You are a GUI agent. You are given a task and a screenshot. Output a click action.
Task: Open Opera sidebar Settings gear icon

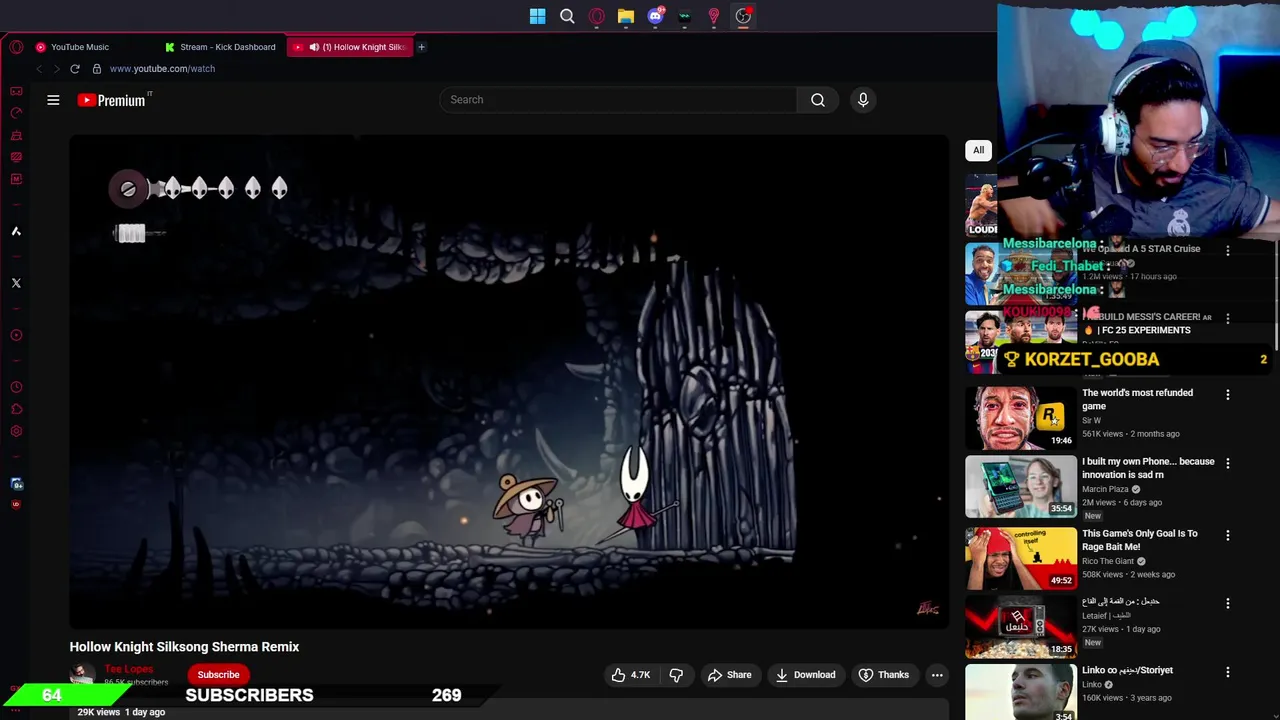[x=16, y=431]
